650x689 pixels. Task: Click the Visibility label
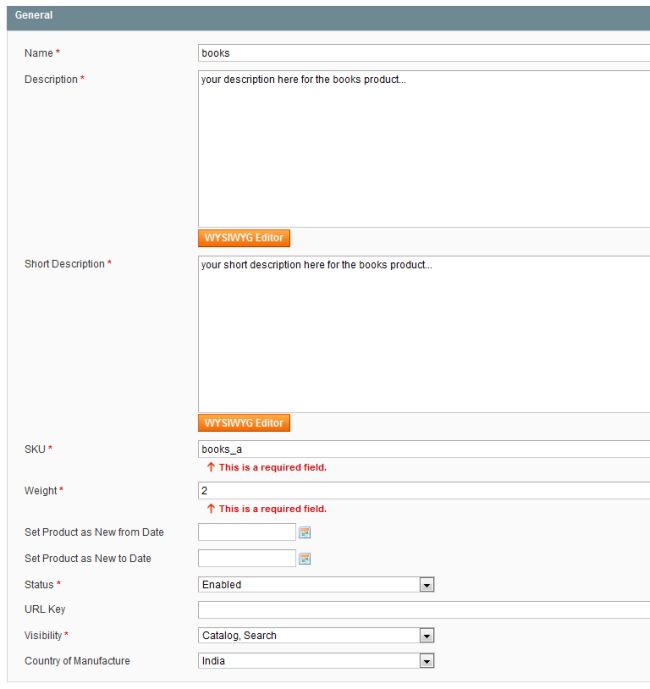coord(46,635)
